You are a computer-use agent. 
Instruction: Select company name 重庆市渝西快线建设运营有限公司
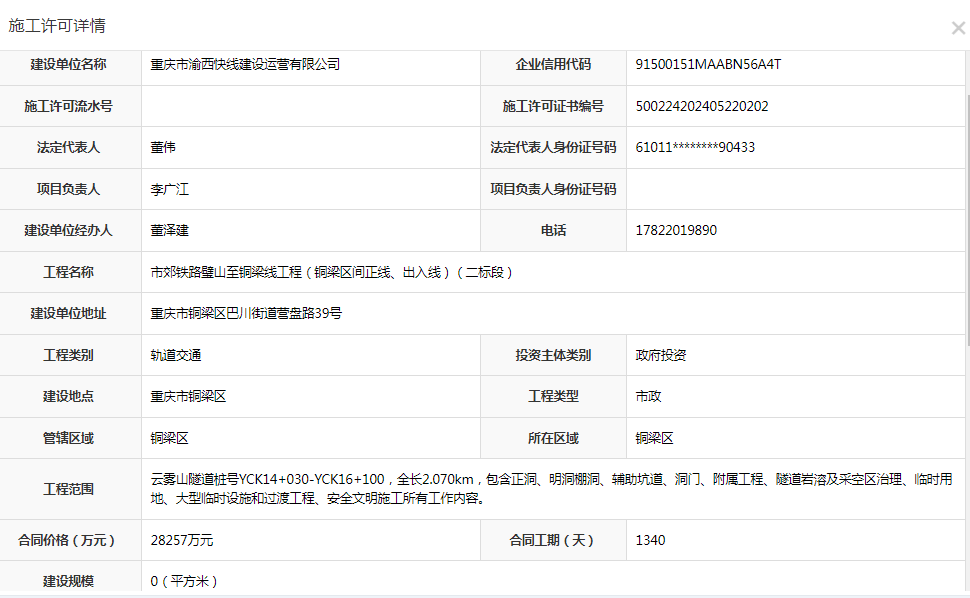[x=245, y=65]
